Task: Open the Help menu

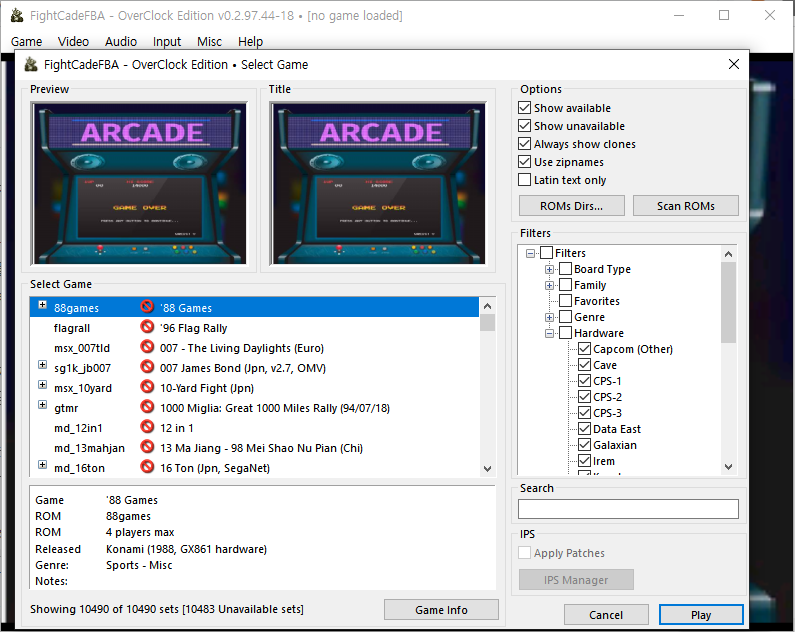Action: pyautogui.click(x=250, y=42)
